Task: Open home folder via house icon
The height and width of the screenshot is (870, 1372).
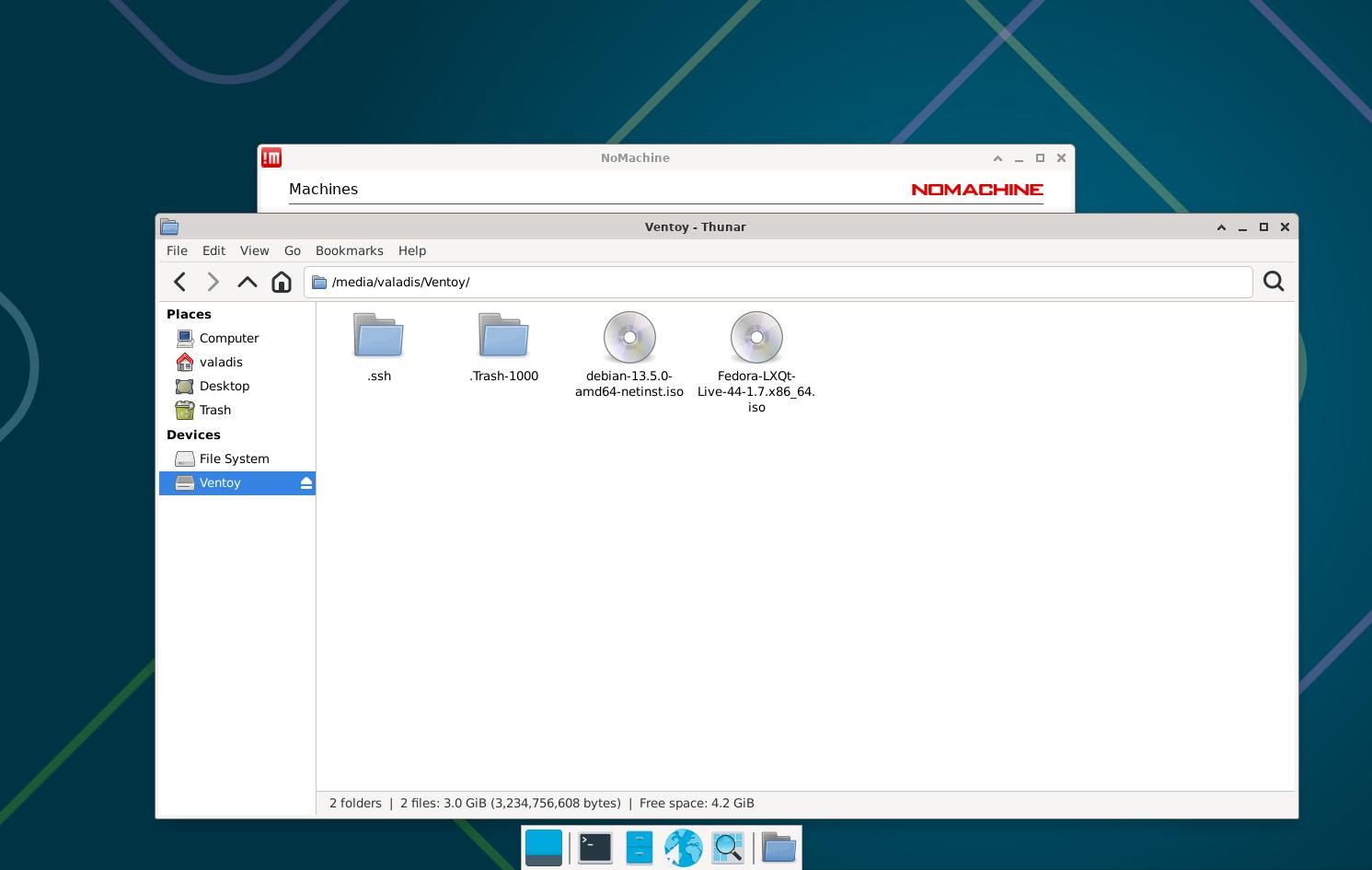Action: [x=282, y=282]
